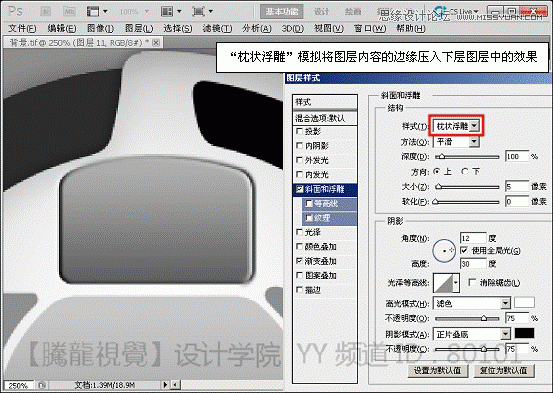Open the 选择(S) menu
553x393 pixels.
pos(178,28)
